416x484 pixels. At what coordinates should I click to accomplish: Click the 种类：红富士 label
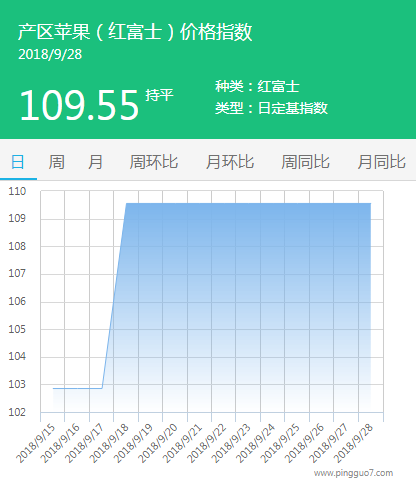[x=257, y=87]
